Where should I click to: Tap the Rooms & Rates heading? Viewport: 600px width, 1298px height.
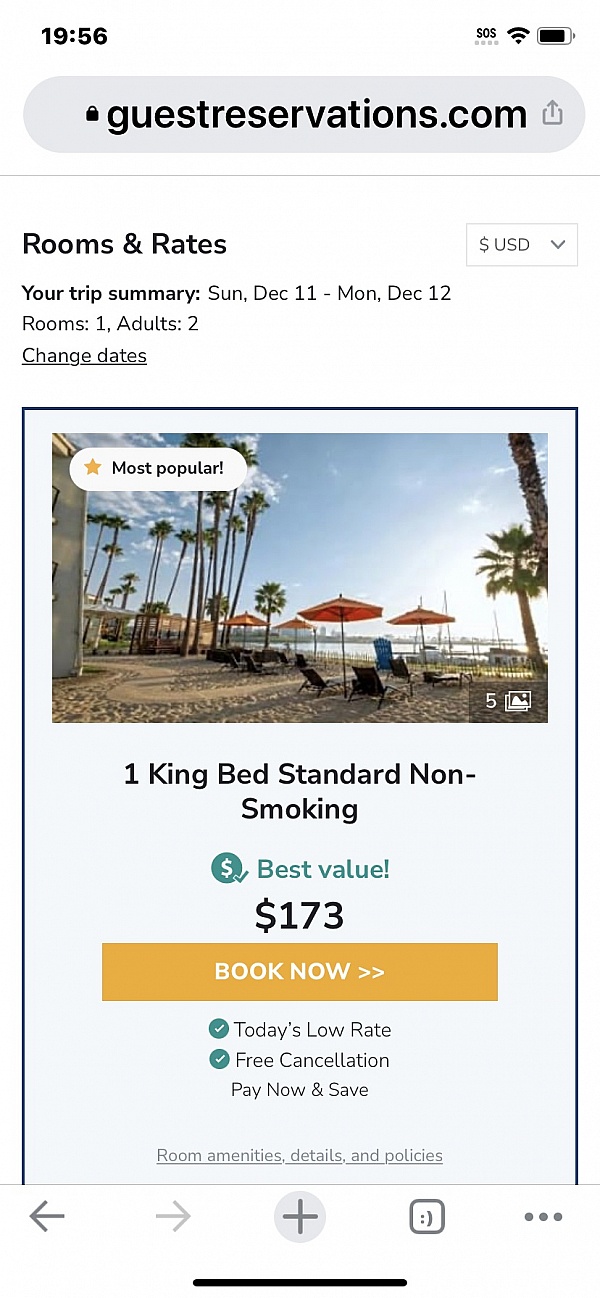[x=124, y=243]
